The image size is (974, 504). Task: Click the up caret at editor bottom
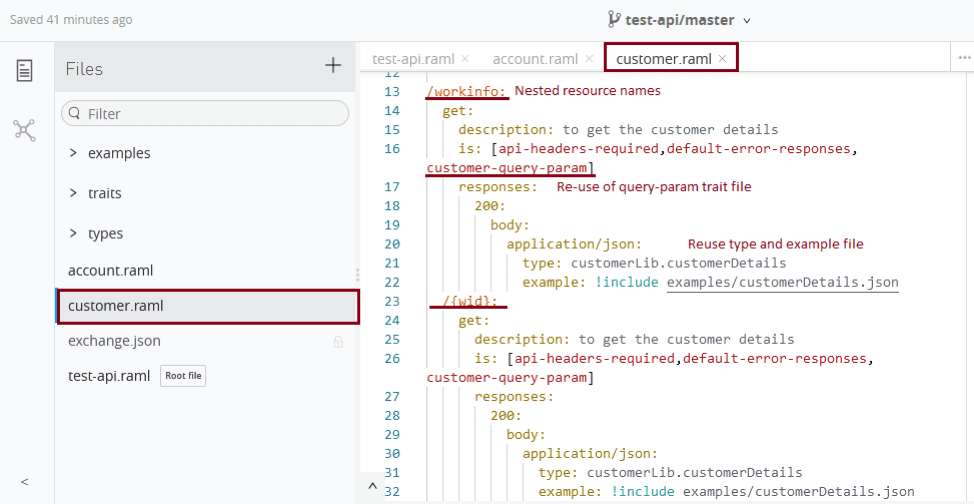(x=372, y=486)
